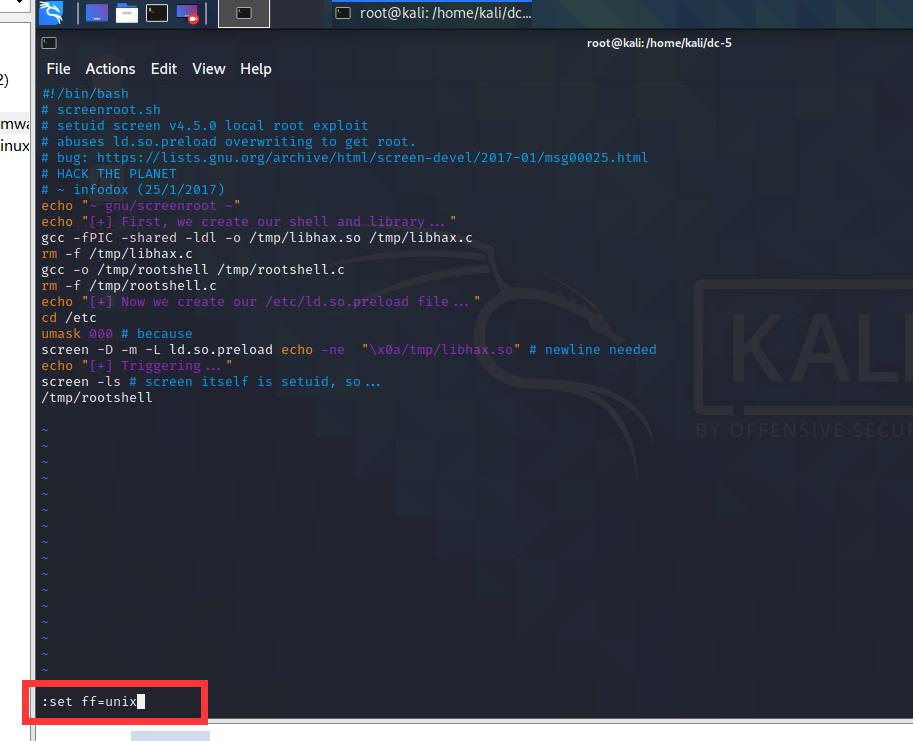Click the ':set ff=unix' vim command line
The height and width of the screenshot is (741, 913).
93,701
